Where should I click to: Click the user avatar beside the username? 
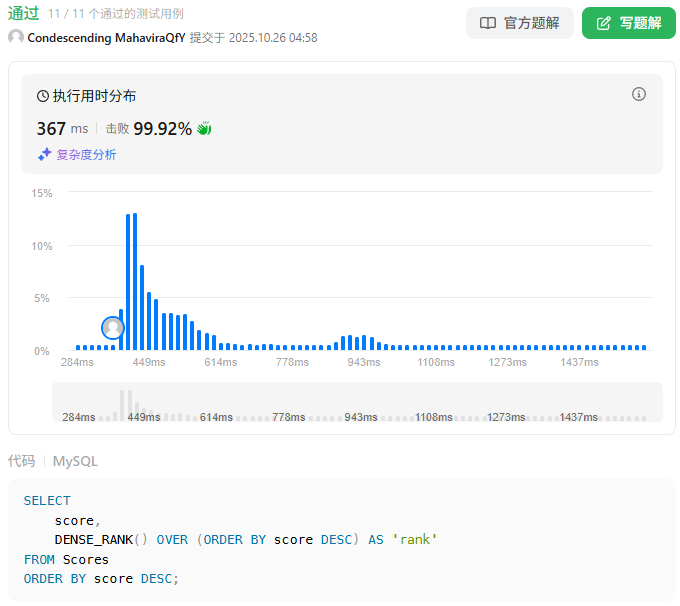(x=16, y=37)
